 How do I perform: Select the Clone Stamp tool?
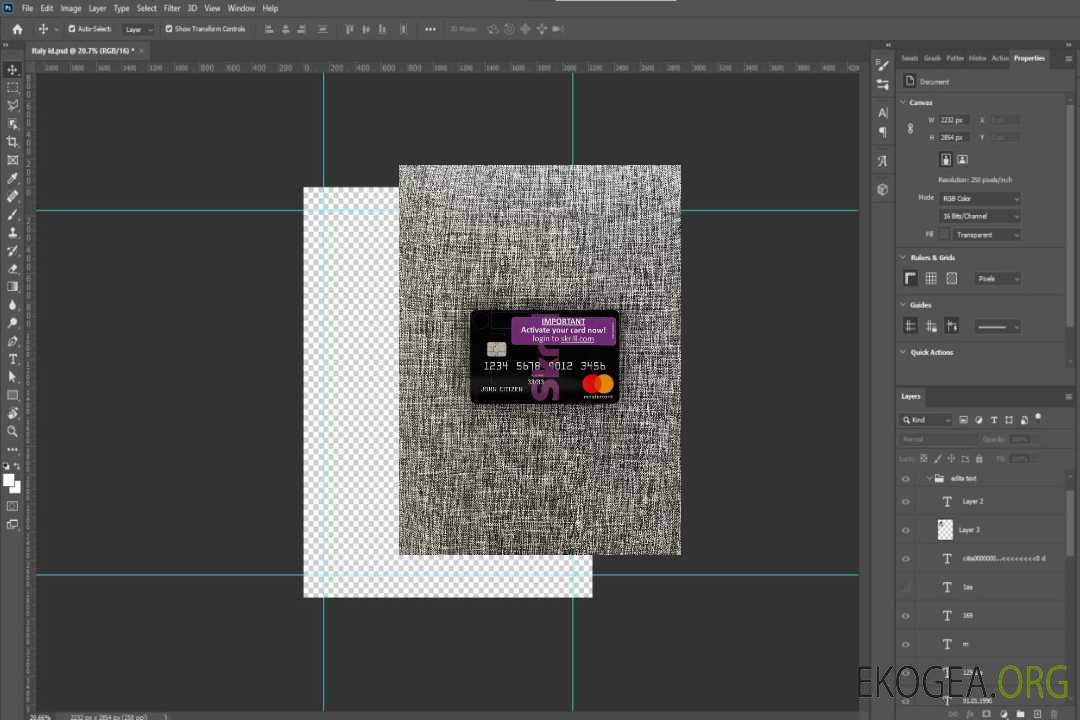tap(12, 232)
